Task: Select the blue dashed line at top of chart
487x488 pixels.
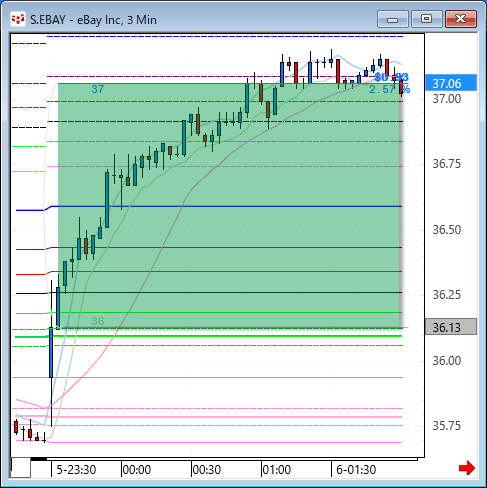Action: (225, 36)
